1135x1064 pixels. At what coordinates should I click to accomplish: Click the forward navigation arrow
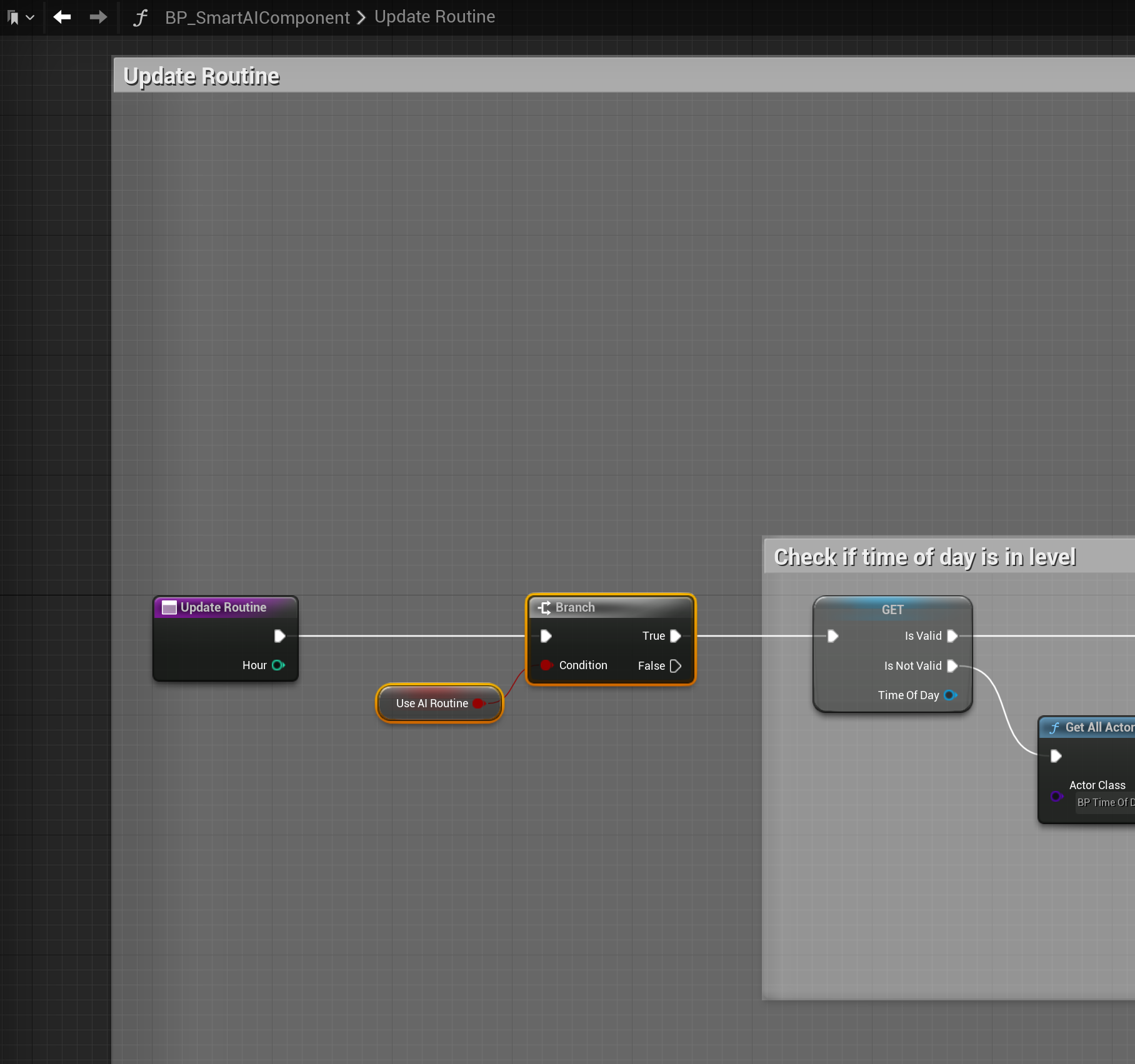tap(98, 17)
